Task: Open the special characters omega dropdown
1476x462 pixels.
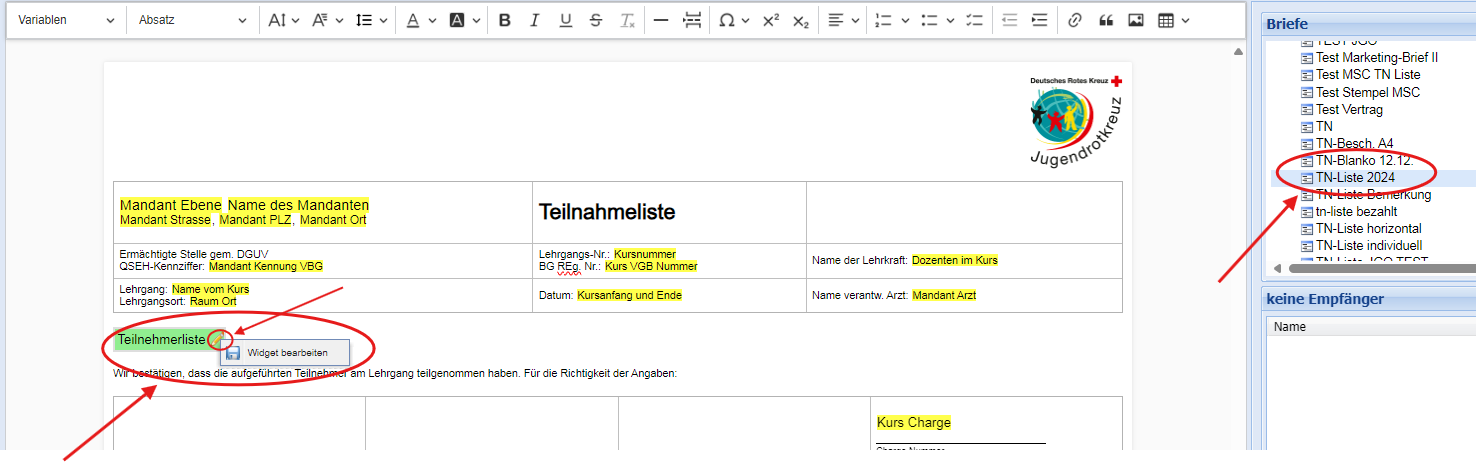Action: coord(734,20)
